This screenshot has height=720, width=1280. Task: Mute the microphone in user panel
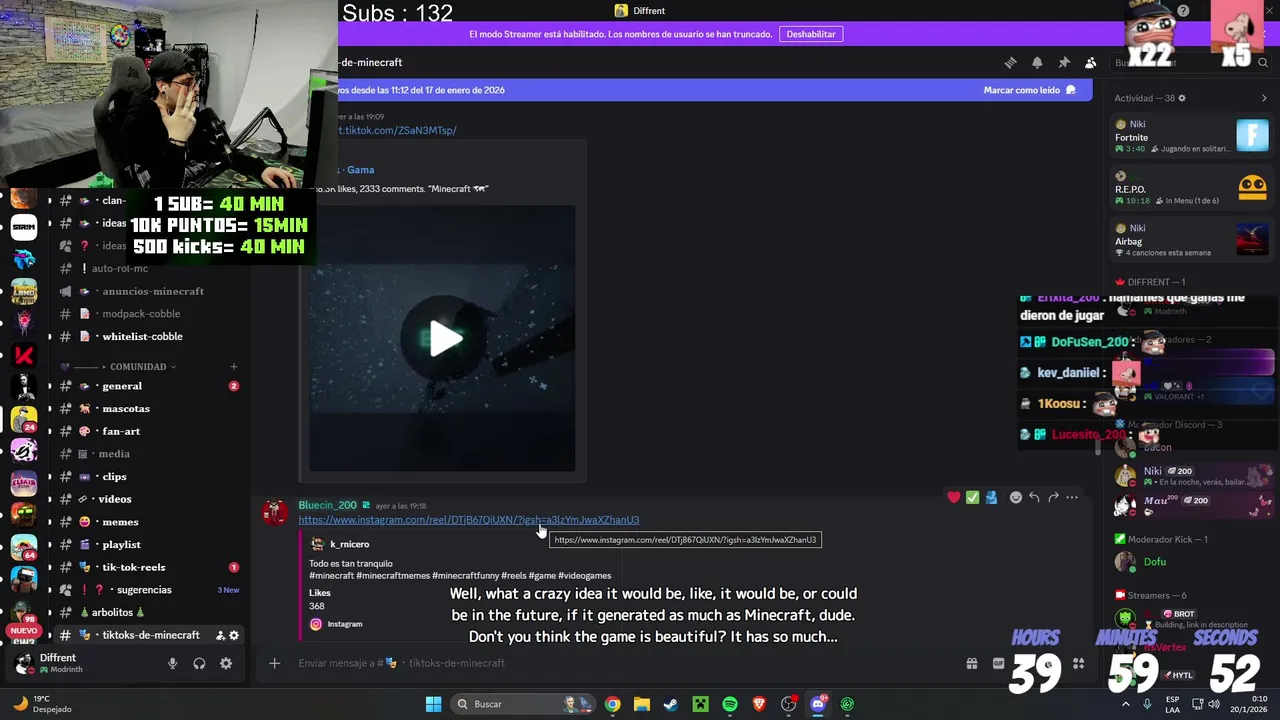(x=172, y=663)
